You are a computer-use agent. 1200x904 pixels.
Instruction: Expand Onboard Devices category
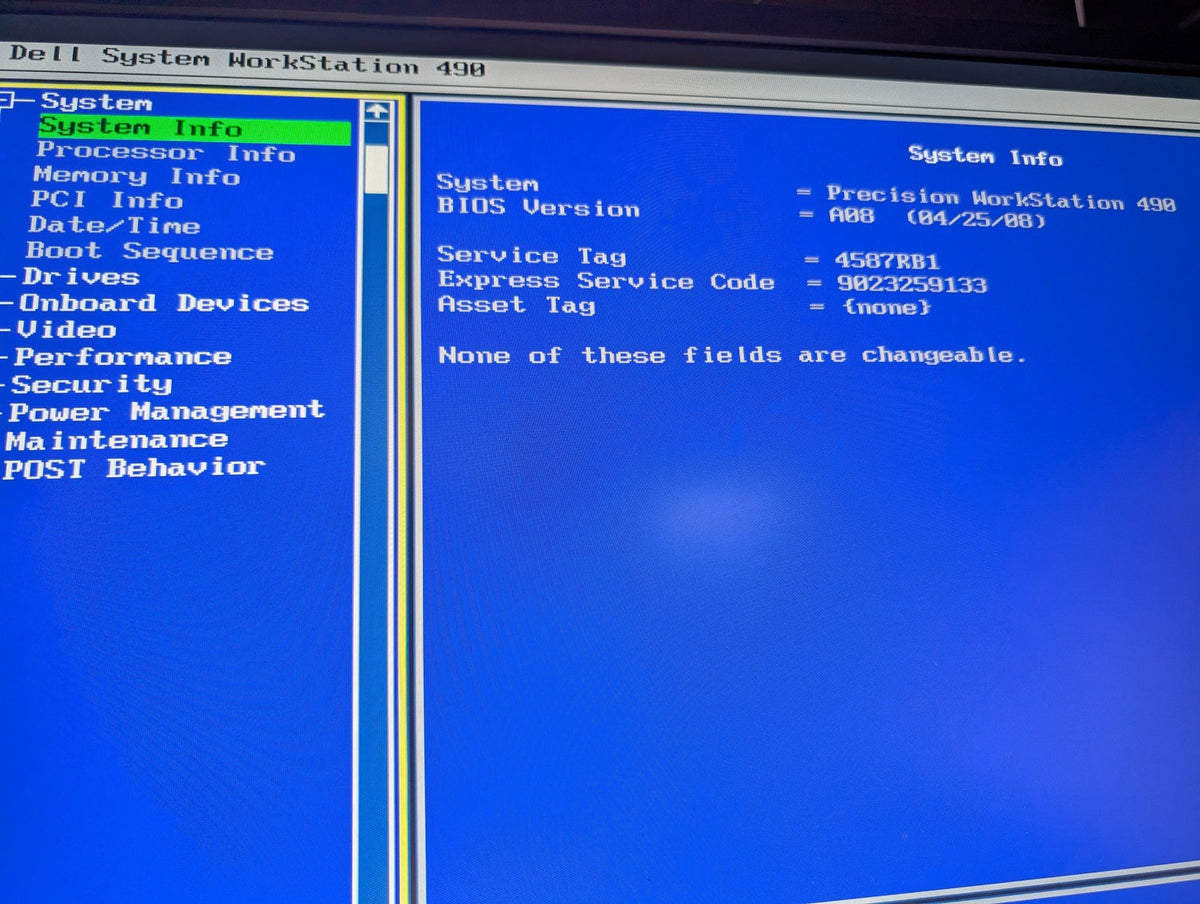tap(164, 302)
